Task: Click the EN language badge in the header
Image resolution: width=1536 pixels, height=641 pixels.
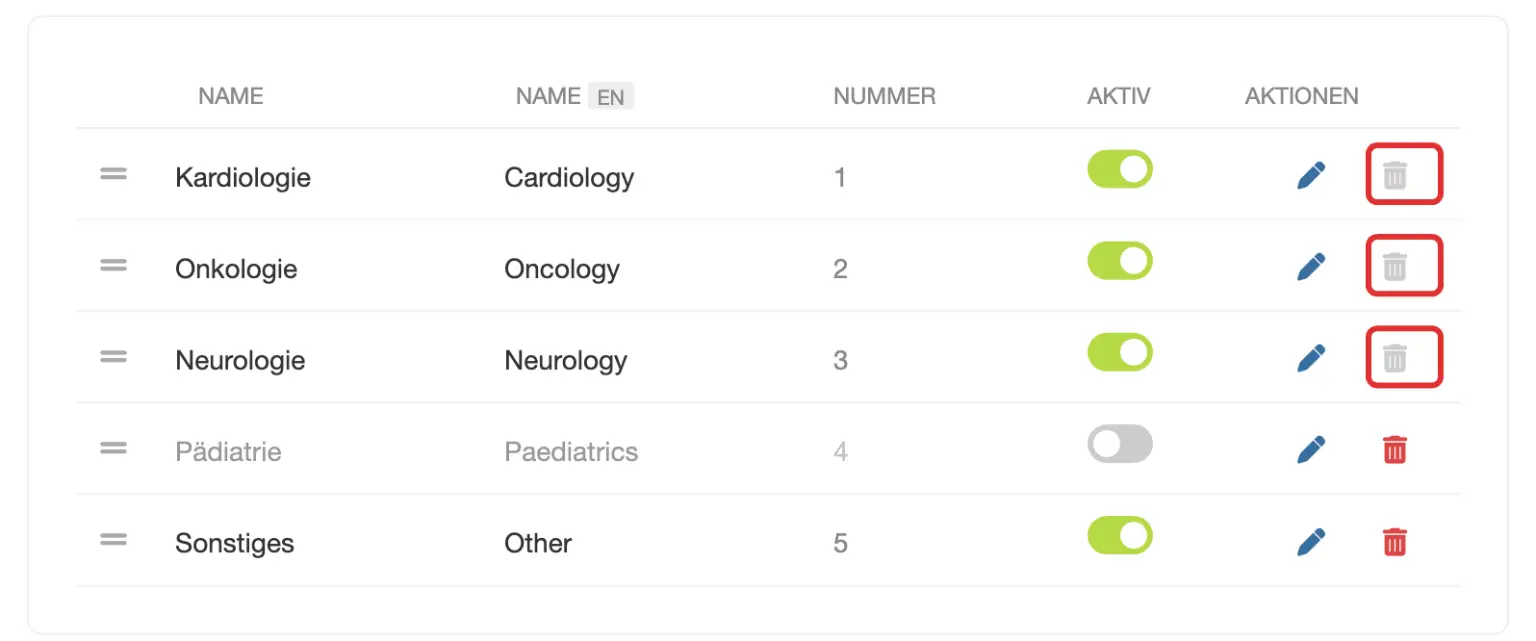Action: click(611, 97)
